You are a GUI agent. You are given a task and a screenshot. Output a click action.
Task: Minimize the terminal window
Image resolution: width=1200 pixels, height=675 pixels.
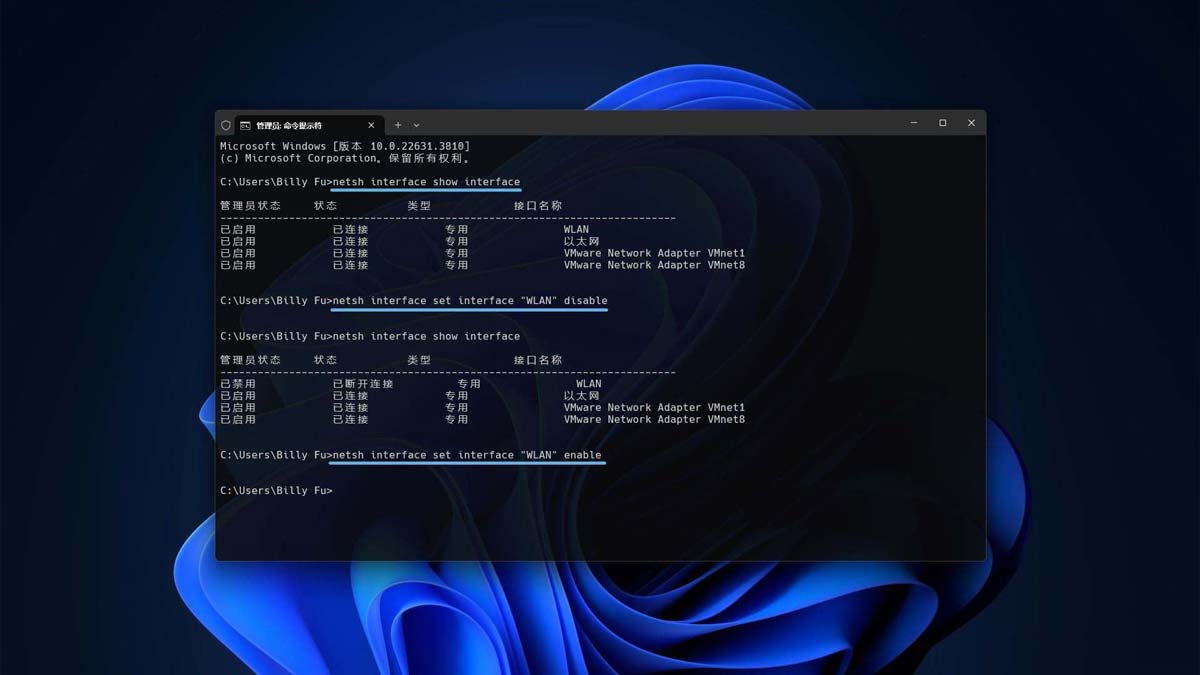(x=912, y=122)
